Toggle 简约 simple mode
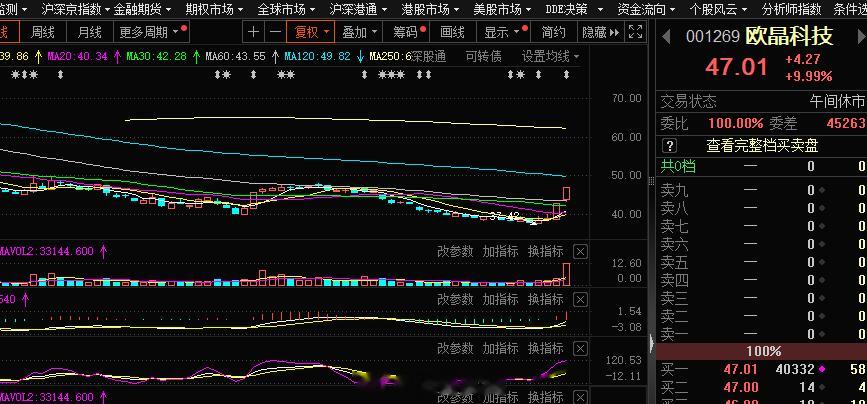The image size is (867, 404). pyautogui.click(x=553, y=33)
